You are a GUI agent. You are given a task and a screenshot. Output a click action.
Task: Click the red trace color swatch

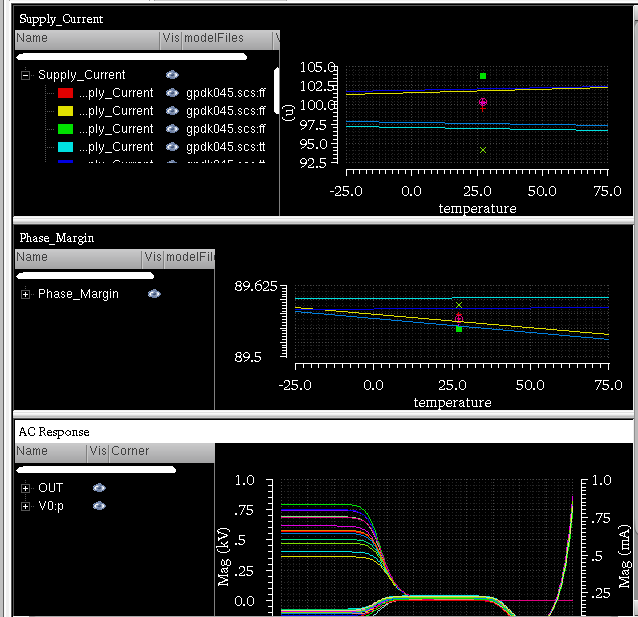tap(65, 93)
